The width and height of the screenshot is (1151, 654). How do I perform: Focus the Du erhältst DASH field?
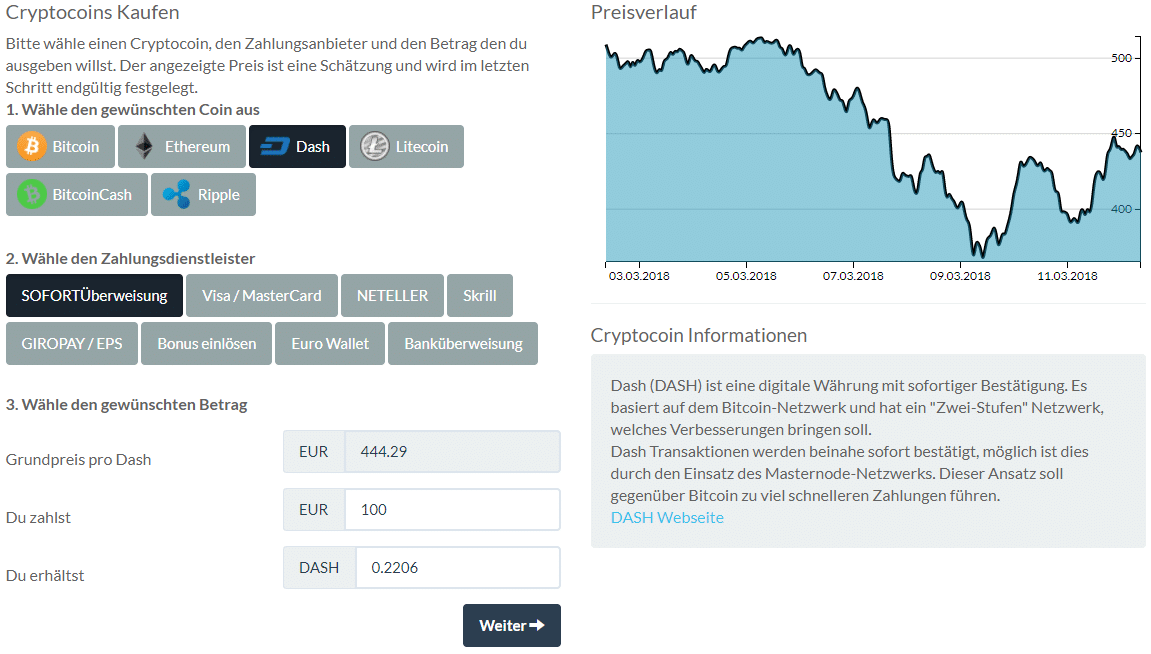tap(457, 568)
